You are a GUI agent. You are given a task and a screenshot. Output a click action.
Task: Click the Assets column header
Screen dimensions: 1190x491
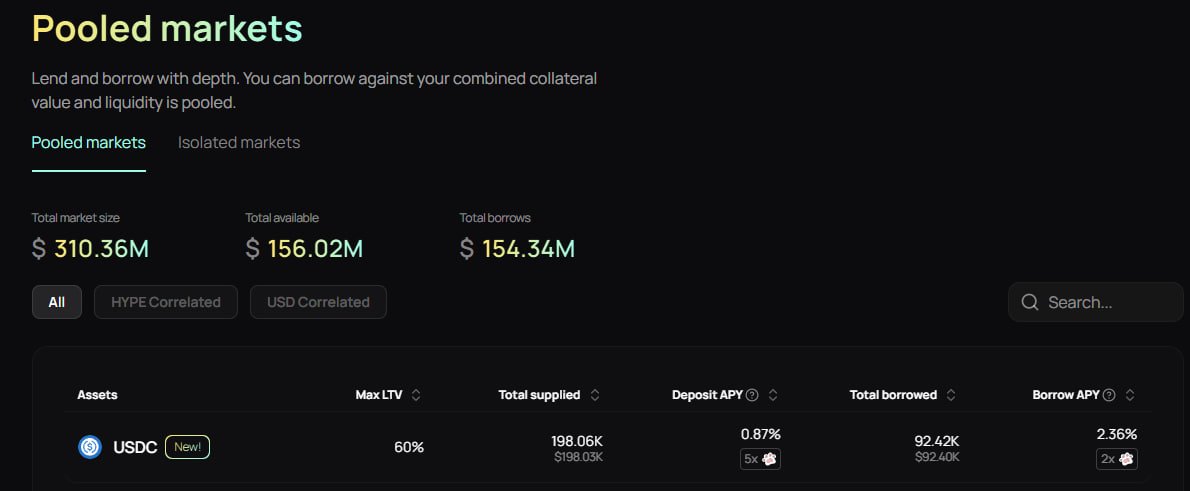pos(97,395)
